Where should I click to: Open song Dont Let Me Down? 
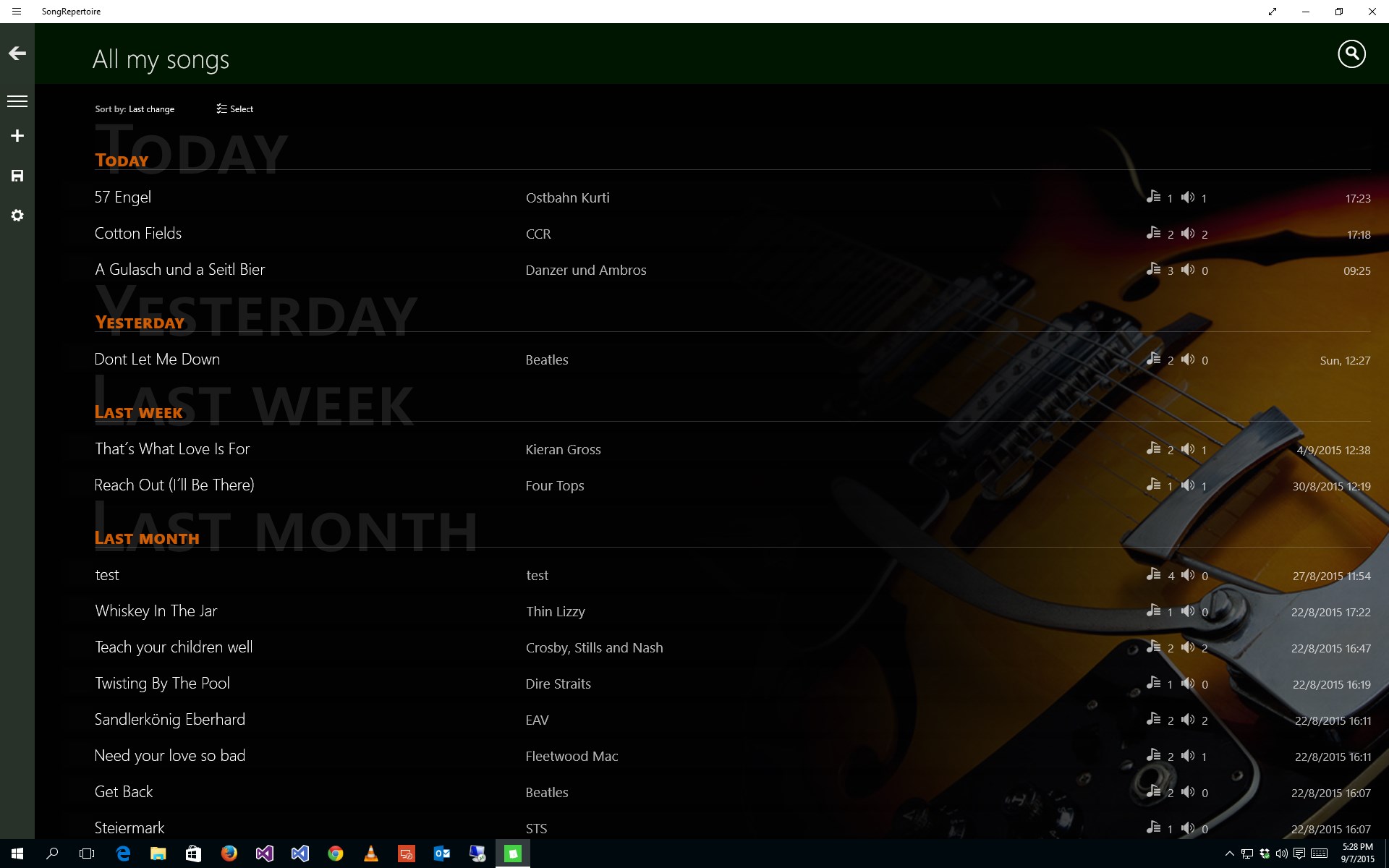[157, 359]
